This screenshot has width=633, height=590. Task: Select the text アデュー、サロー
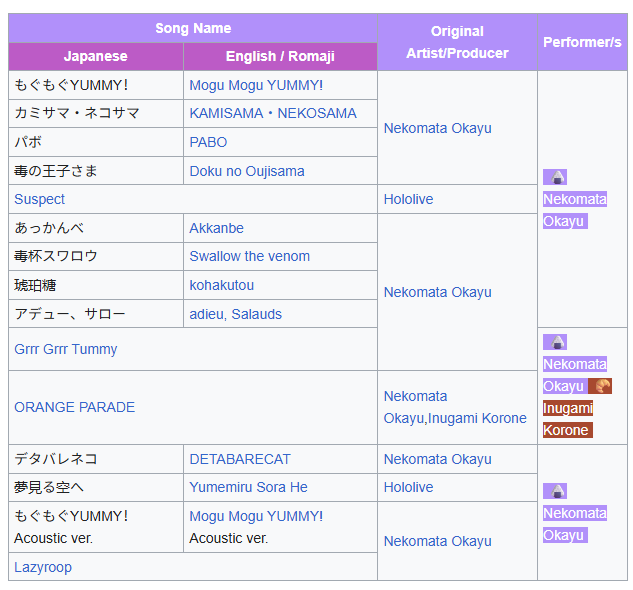click(70, 314)
